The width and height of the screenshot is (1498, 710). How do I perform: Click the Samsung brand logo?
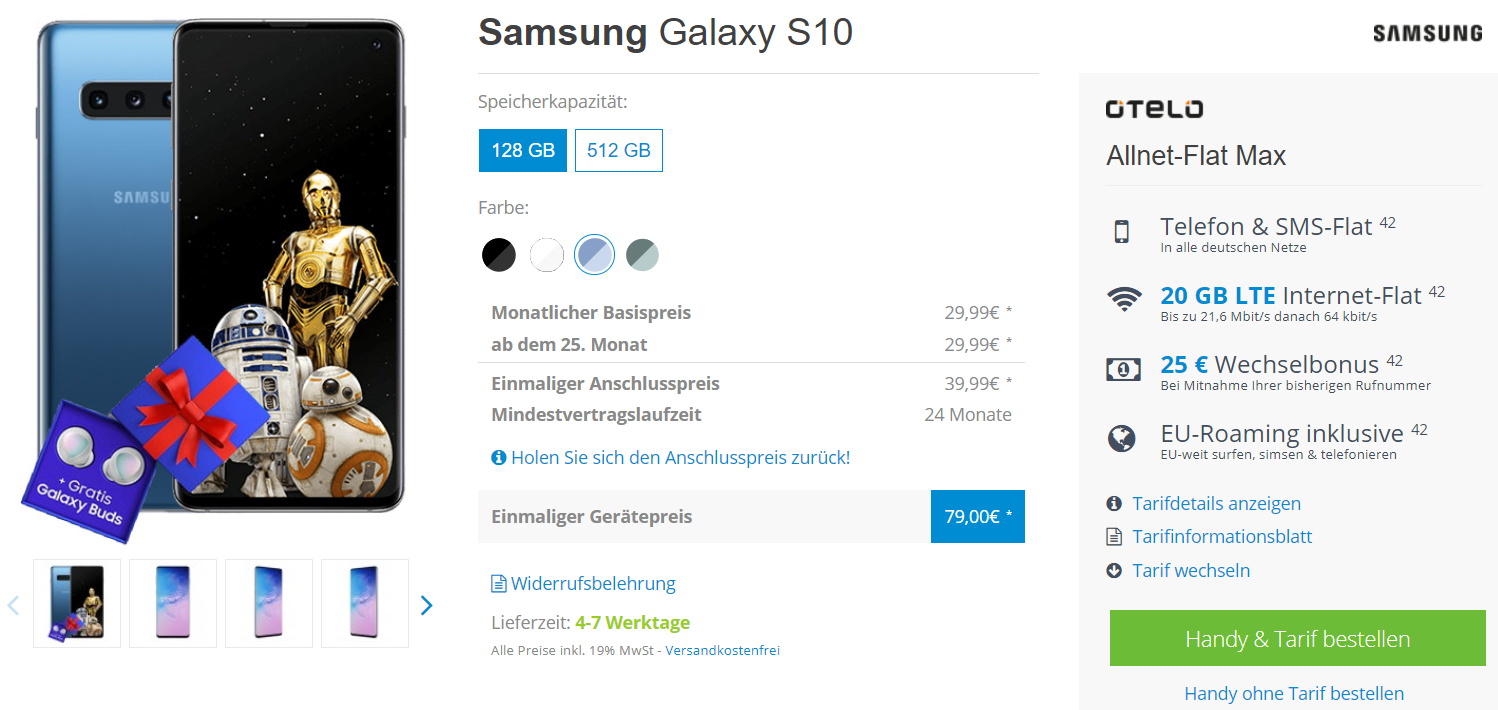1427,34
